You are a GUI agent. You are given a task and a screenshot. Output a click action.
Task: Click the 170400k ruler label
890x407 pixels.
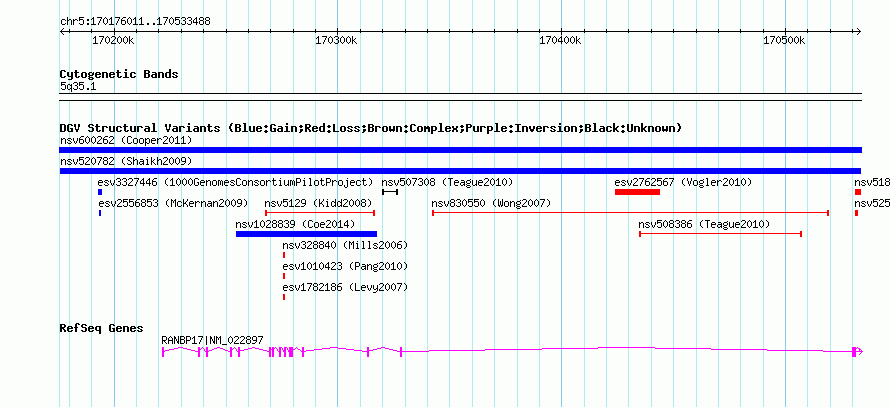pyautogui.click(x=560, y=40)
